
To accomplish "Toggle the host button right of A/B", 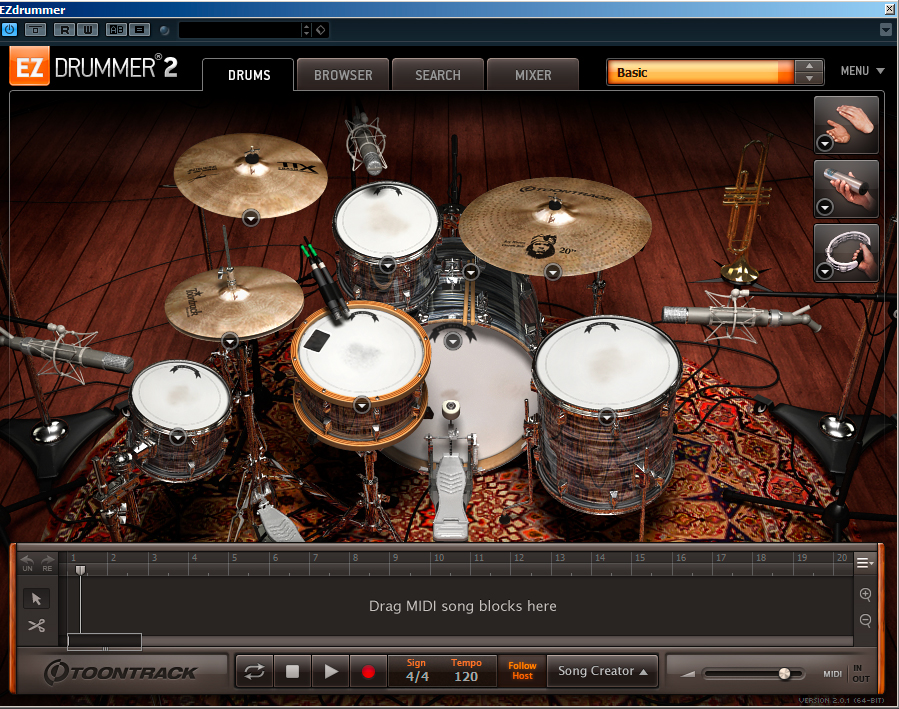I will 139,30.
